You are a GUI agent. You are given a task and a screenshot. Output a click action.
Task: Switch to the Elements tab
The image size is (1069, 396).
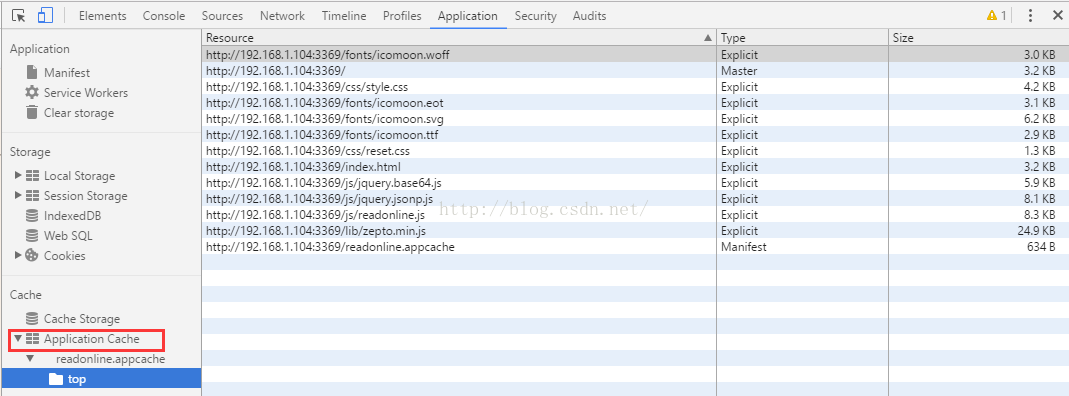(103, 16)
